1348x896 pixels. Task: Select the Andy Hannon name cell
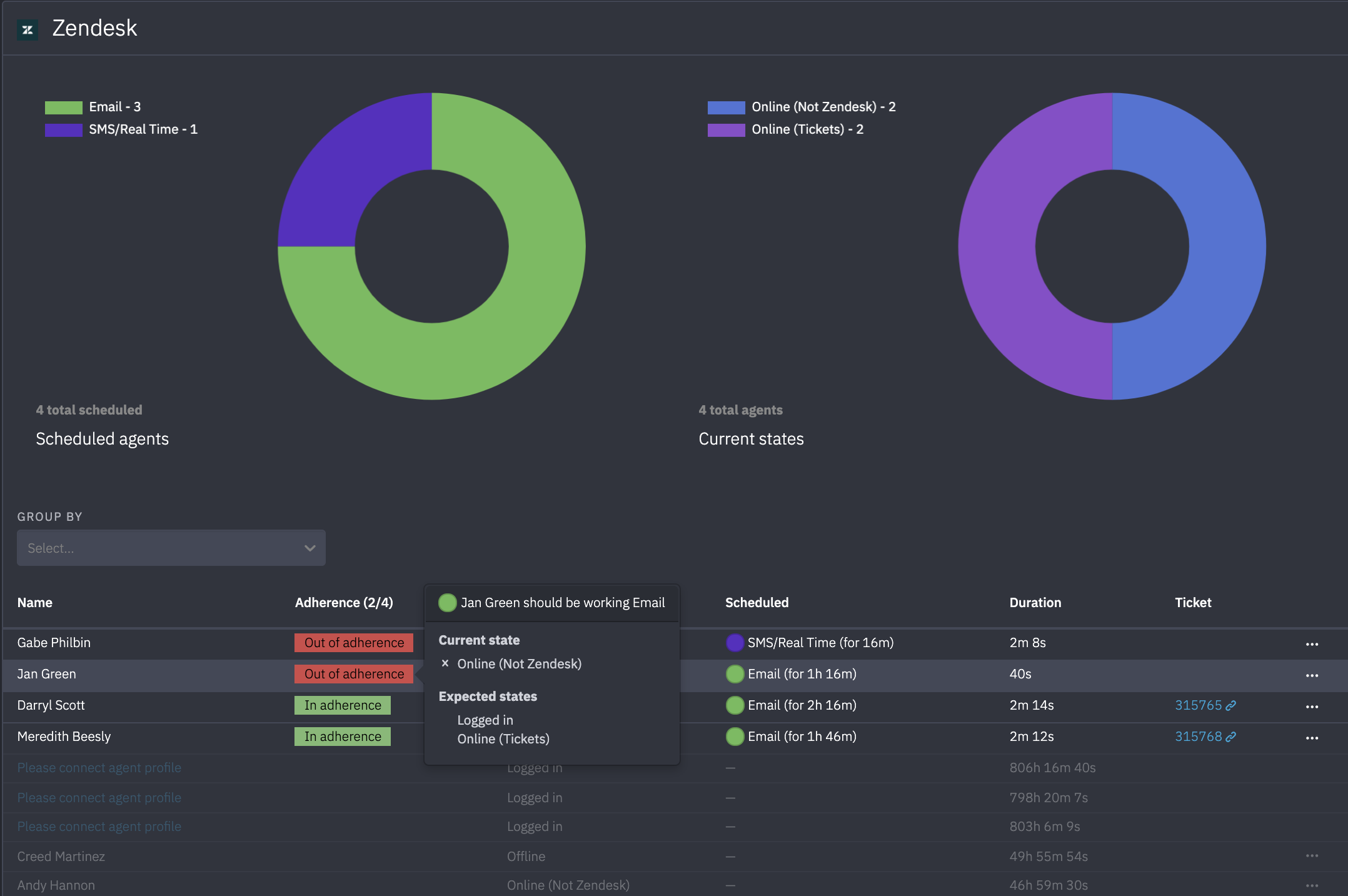click(x=56, y=885)
